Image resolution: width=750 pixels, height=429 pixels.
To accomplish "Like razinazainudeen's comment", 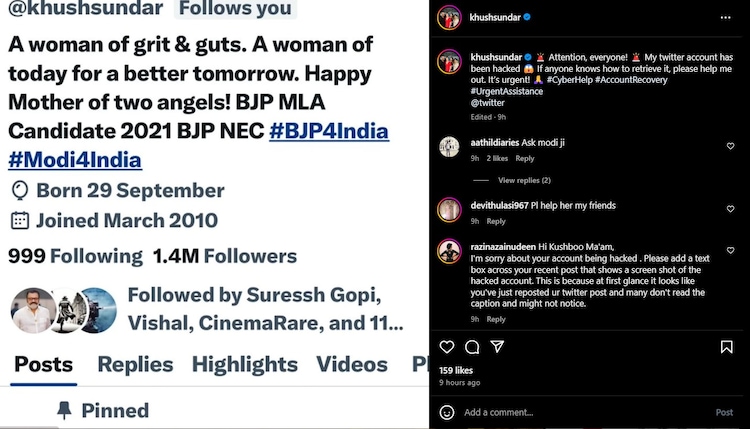I will coord(730,247).
